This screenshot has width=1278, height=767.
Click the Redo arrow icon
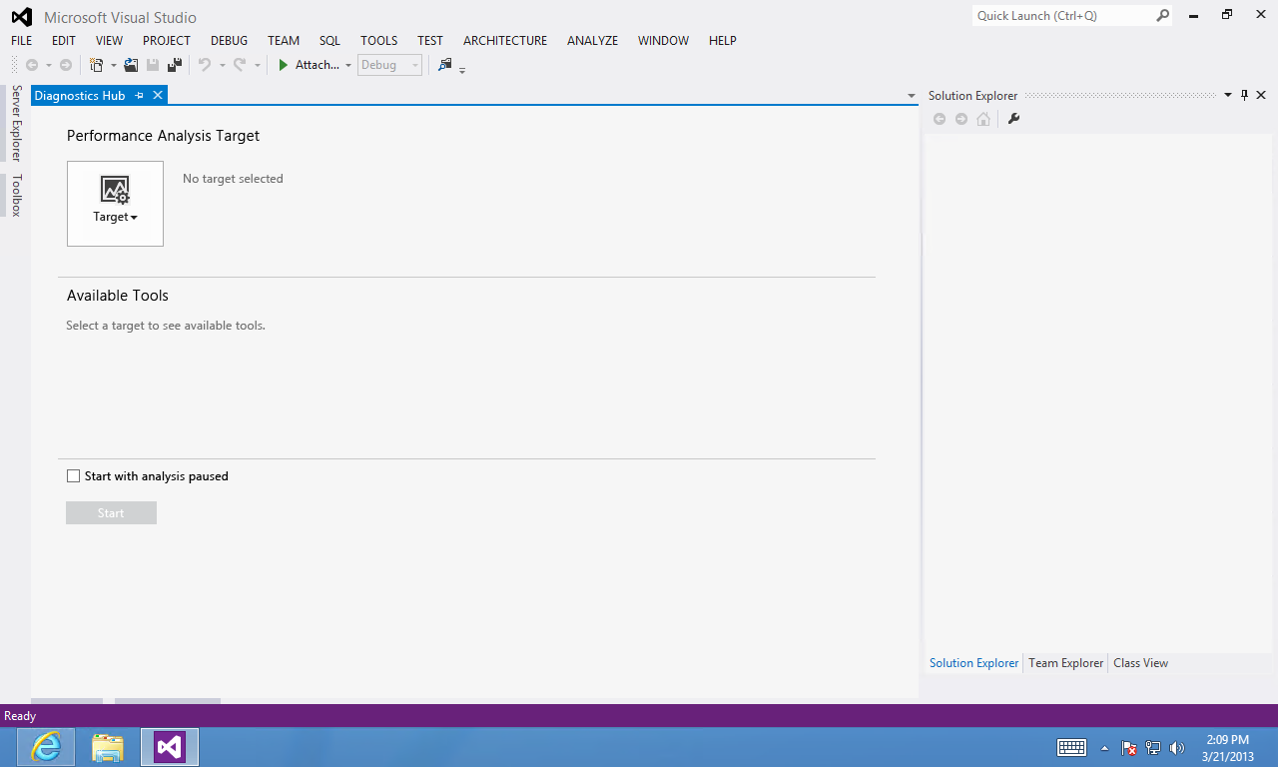(x=239, y=65)
